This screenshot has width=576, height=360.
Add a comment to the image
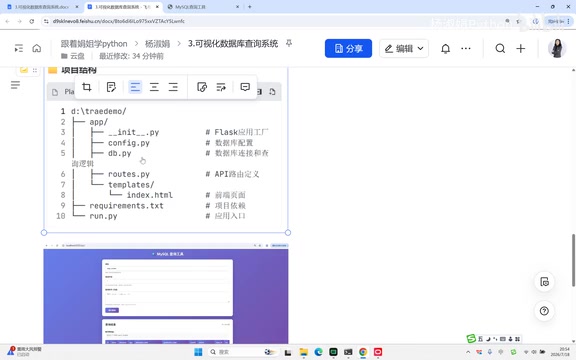[245, 87]
